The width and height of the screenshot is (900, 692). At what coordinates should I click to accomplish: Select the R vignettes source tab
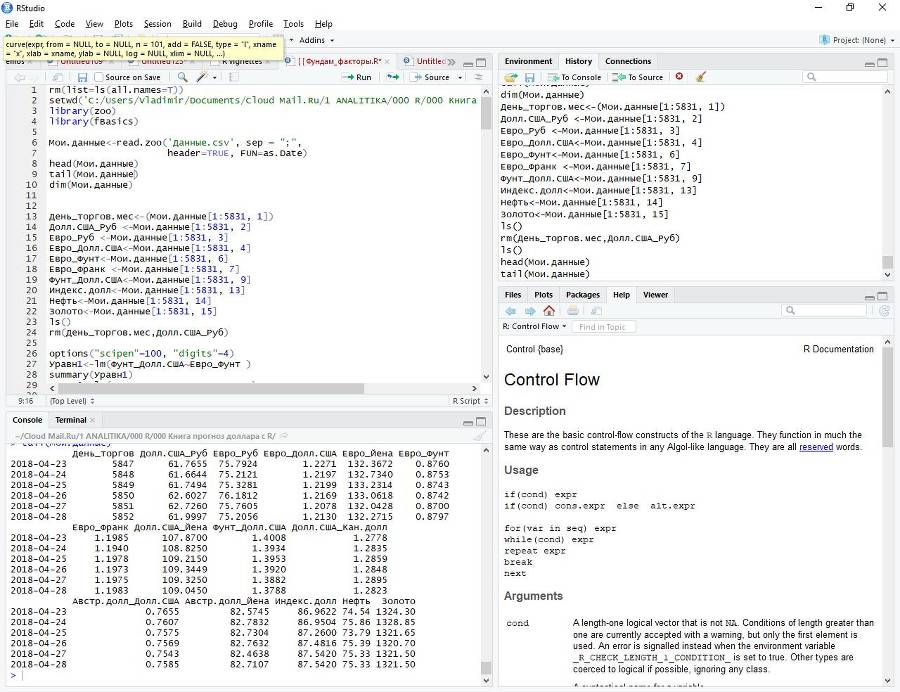point(241,61)
